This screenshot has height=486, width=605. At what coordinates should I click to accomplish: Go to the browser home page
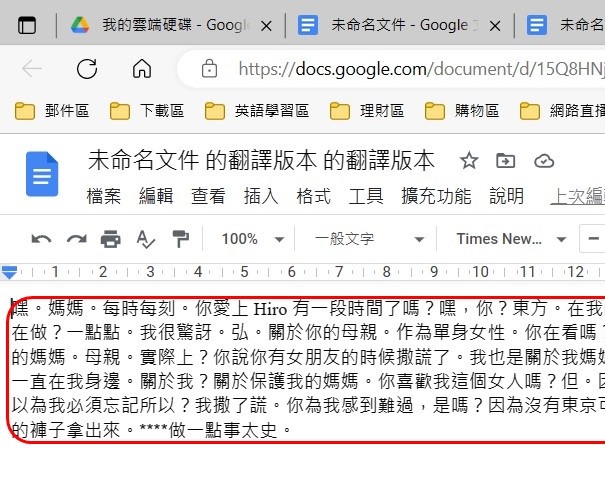pyautogui.click(x=142, y=69)
